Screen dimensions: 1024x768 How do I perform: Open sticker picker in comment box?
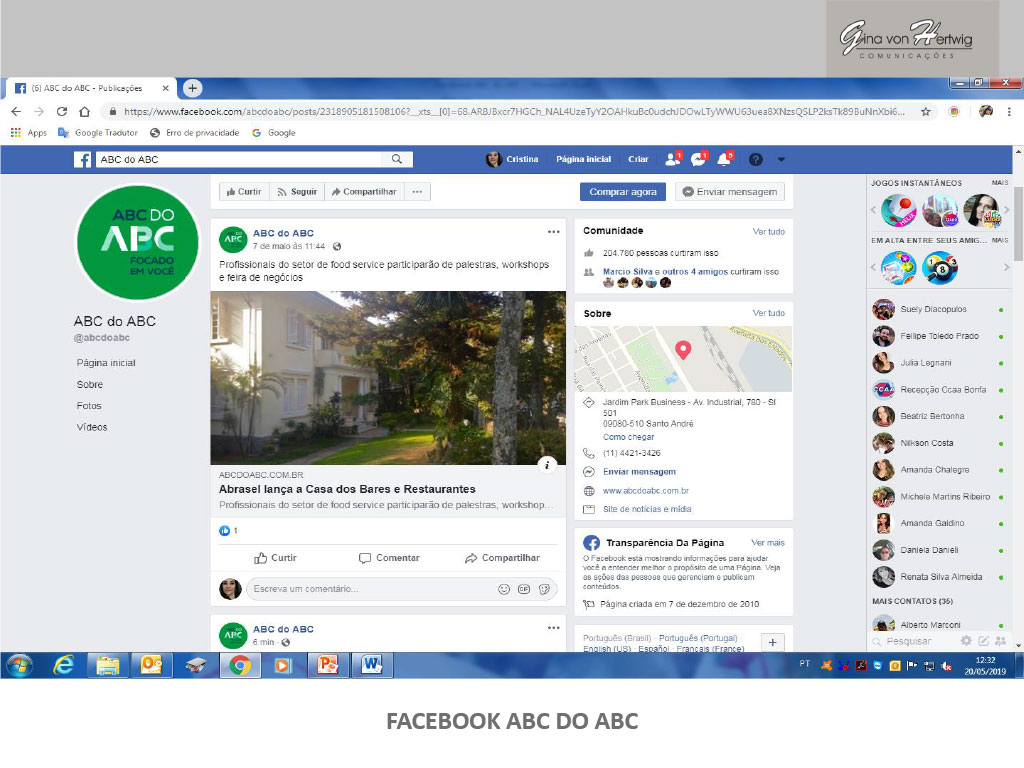pyautogui.click(x=544, y=589)
